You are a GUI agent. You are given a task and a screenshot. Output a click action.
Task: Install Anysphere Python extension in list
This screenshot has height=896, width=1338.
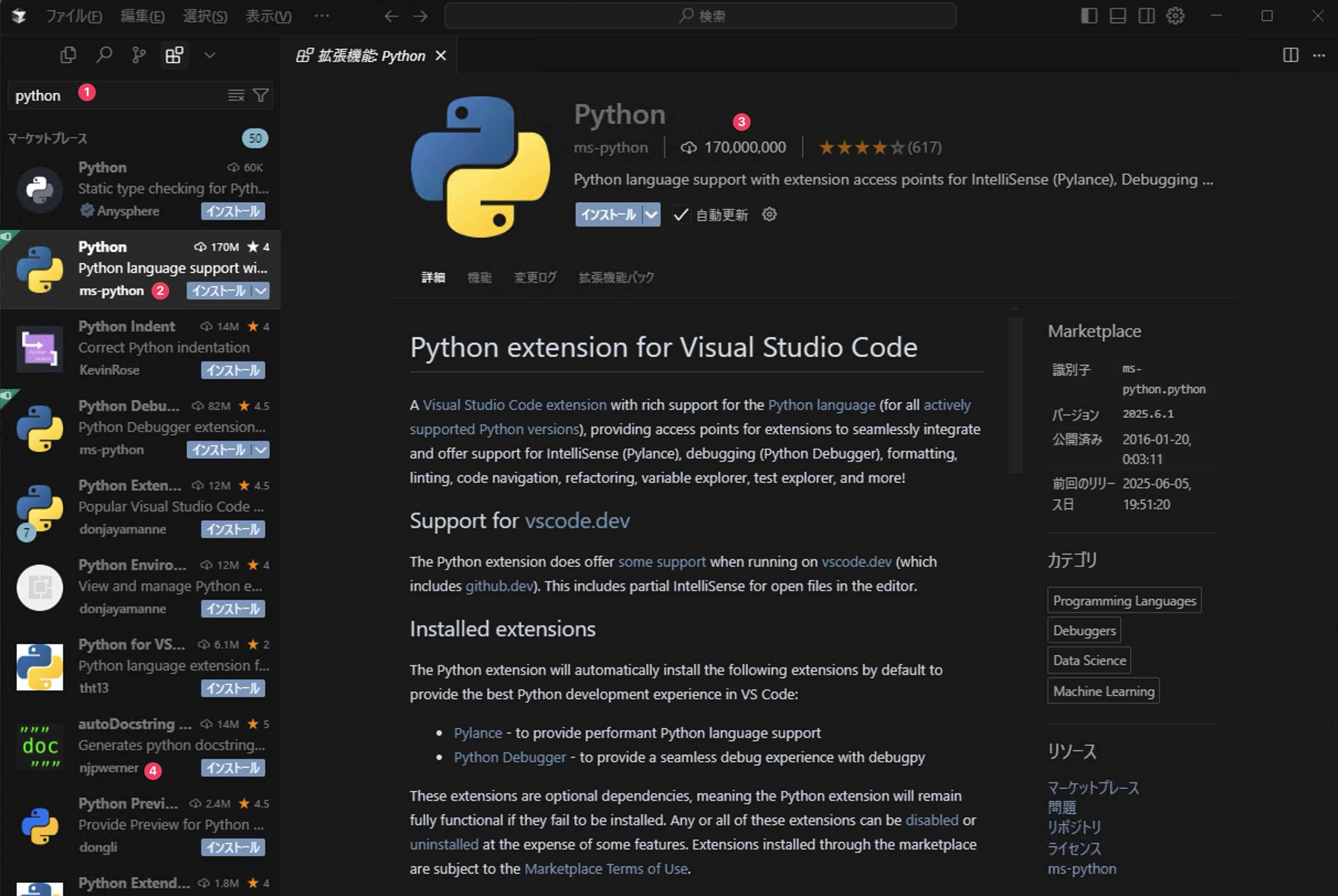(x=233, y=211)
